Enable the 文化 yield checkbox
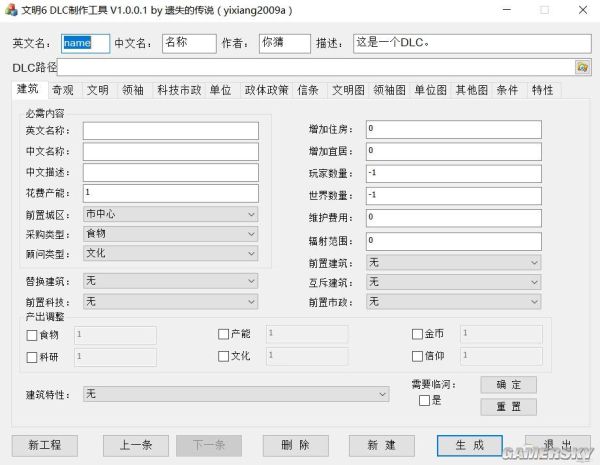Viewport: 600px width, 465px height. (x=223, y=356)
